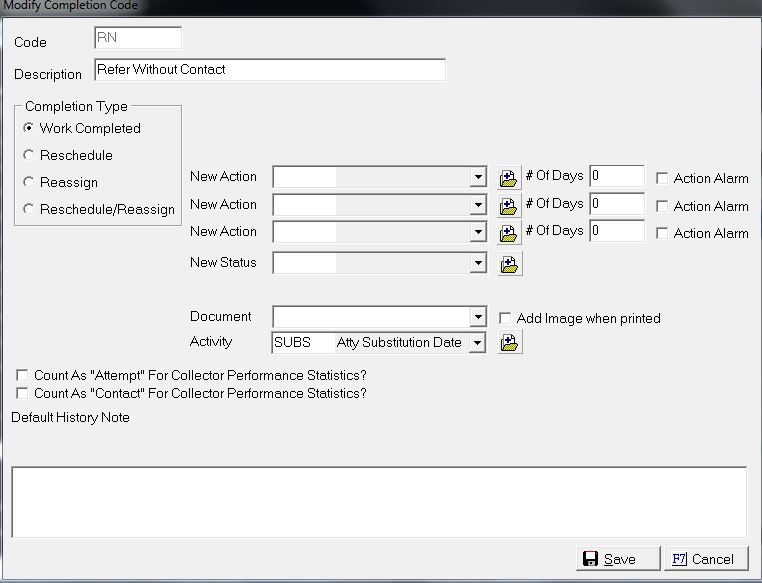This screenshot has width=762, height=583.
Task: Enable Action Alarm for first New Action
Action: coord(662,178)
